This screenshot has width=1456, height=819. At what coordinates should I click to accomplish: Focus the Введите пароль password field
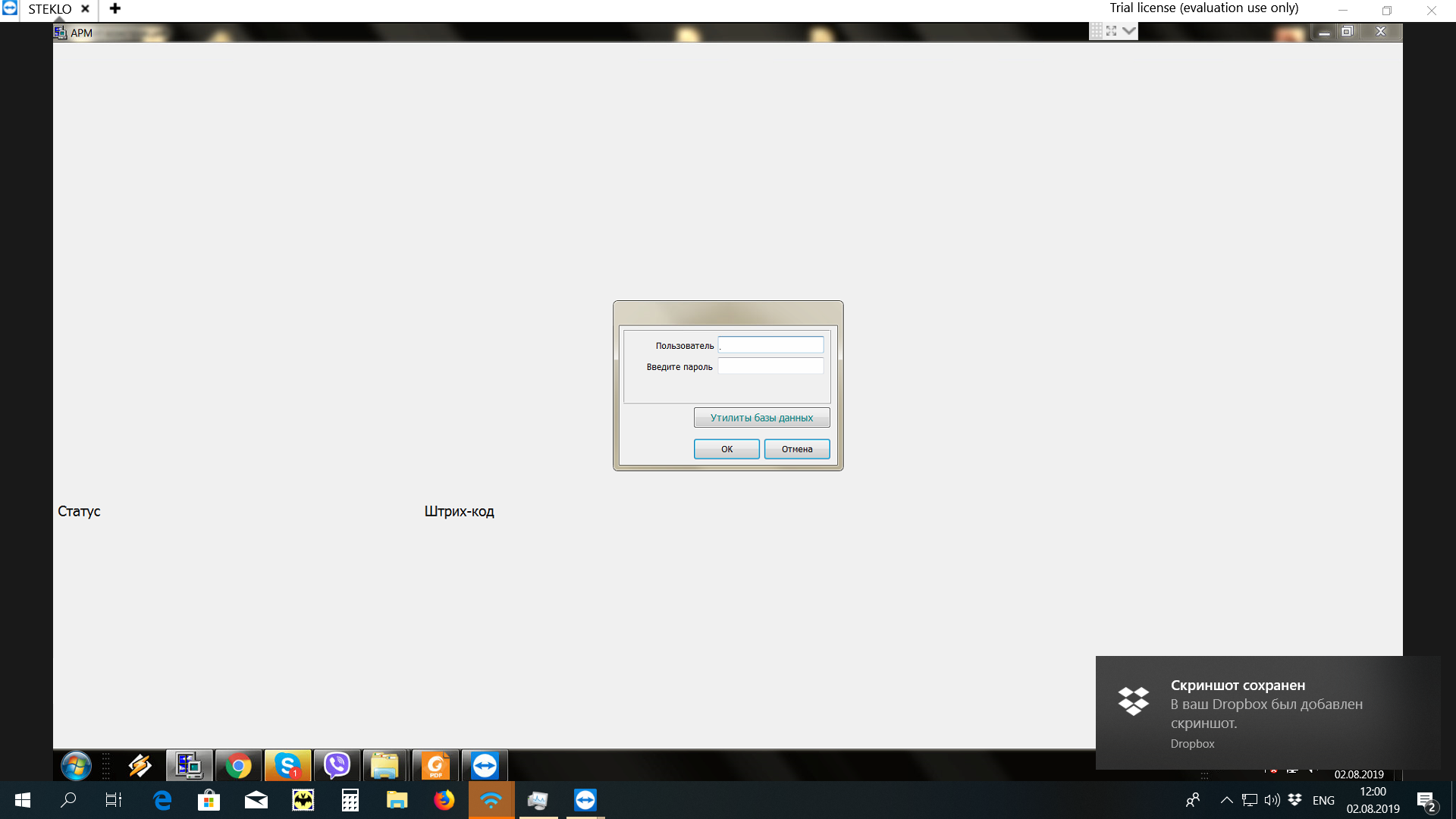(770, 366)
